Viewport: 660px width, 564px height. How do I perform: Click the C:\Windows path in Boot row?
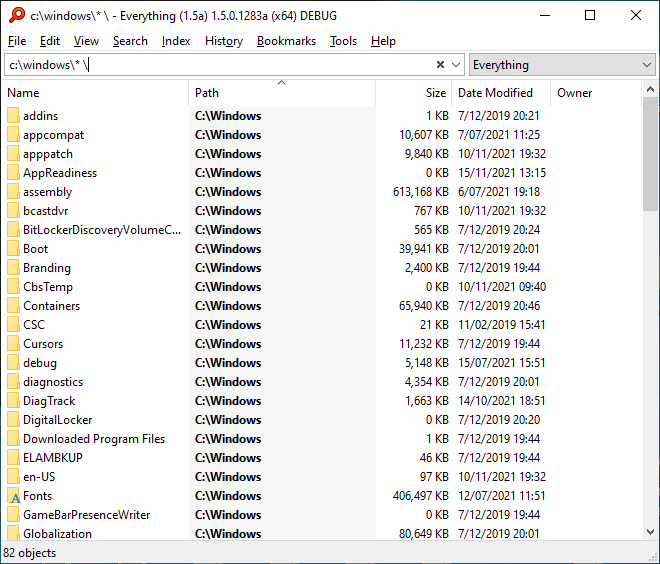228,249
